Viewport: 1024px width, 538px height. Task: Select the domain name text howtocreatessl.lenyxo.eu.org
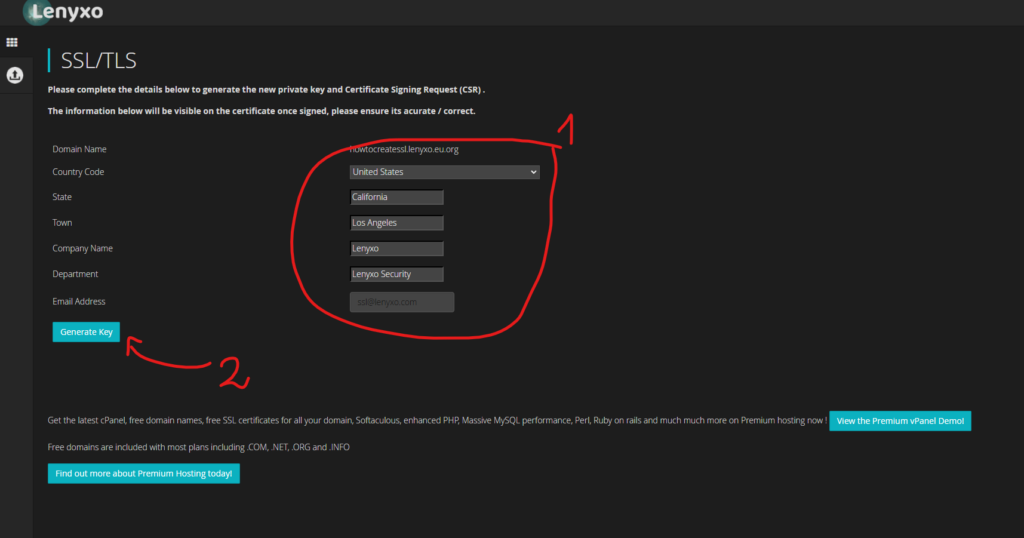click(404, 149)
